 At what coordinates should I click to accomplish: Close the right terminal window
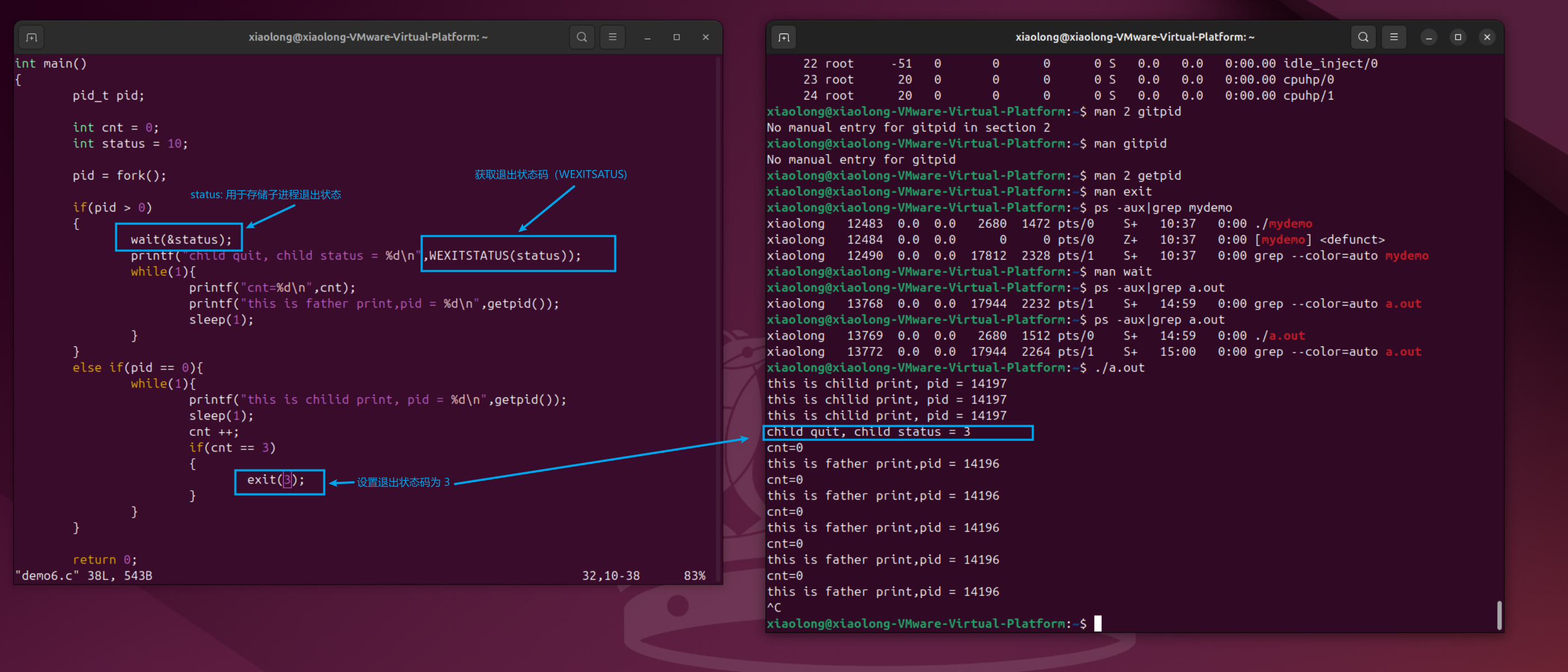(x=1487, y=37)
